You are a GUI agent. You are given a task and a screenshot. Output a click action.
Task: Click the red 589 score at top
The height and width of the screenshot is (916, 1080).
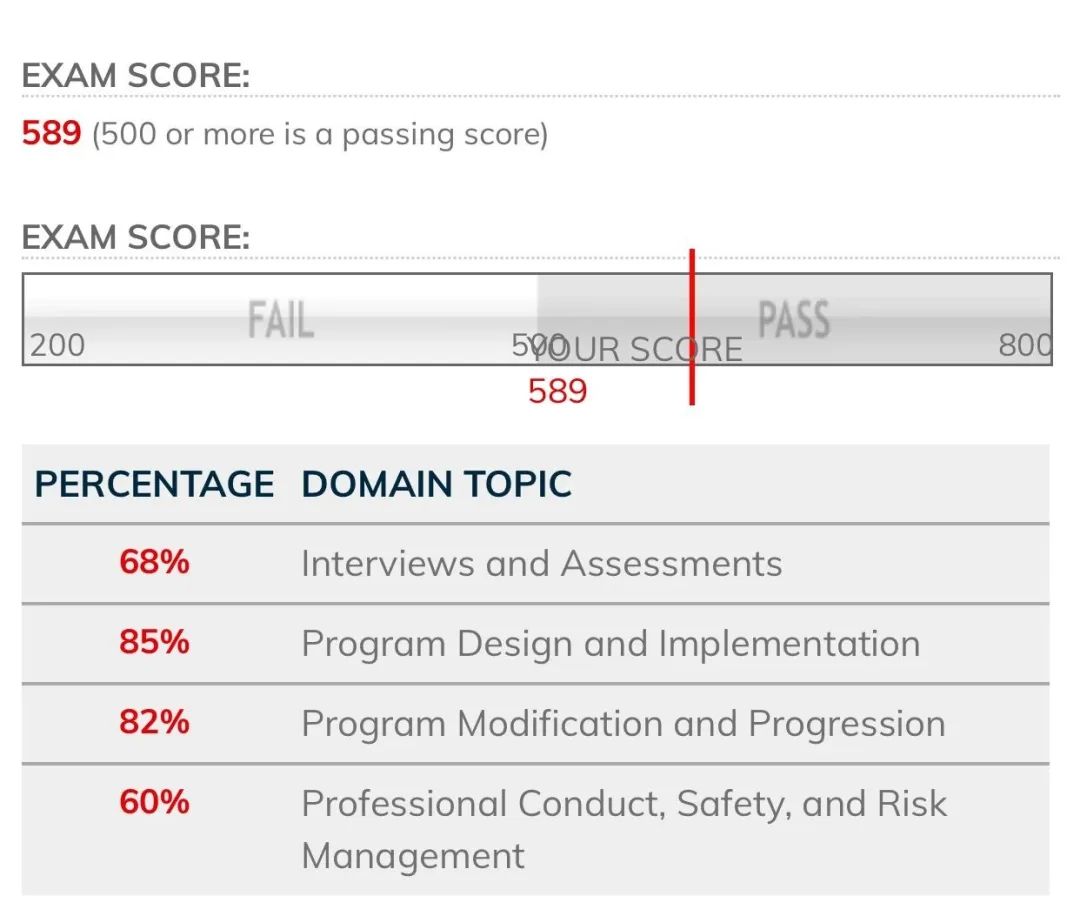pos(52,133)
